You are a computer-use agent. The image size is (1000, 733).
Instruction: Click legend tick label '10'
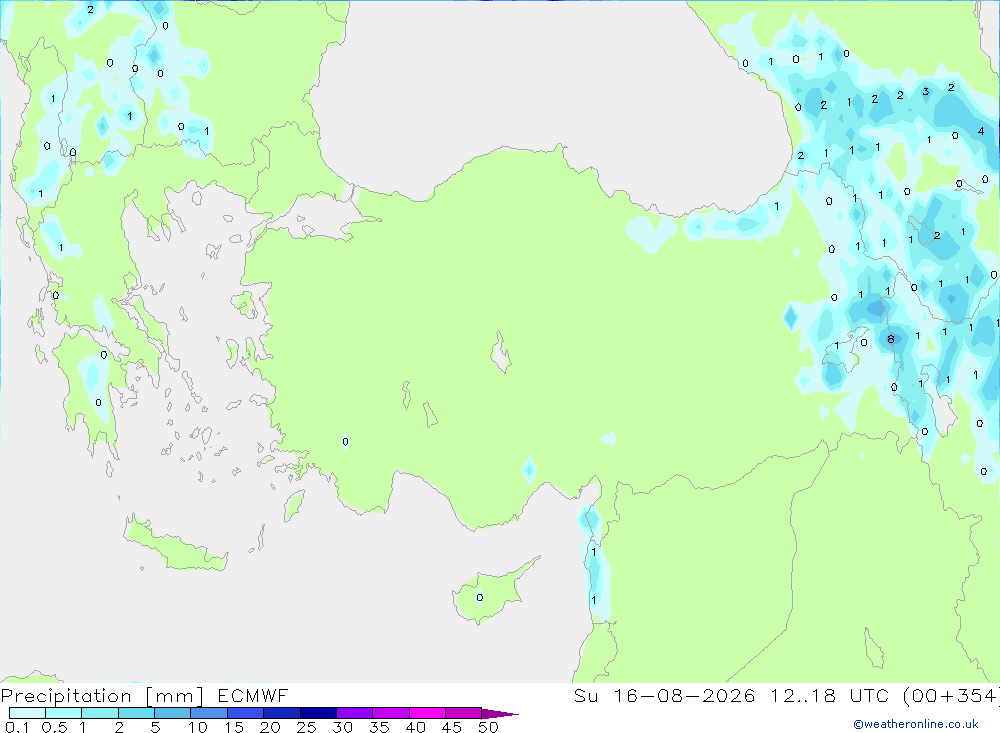(198, 727)
